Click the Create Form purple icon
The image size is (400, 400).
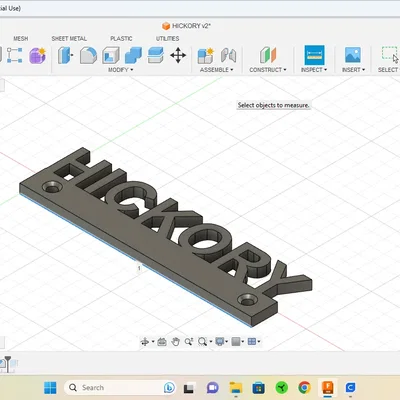(x=37, y=55)
